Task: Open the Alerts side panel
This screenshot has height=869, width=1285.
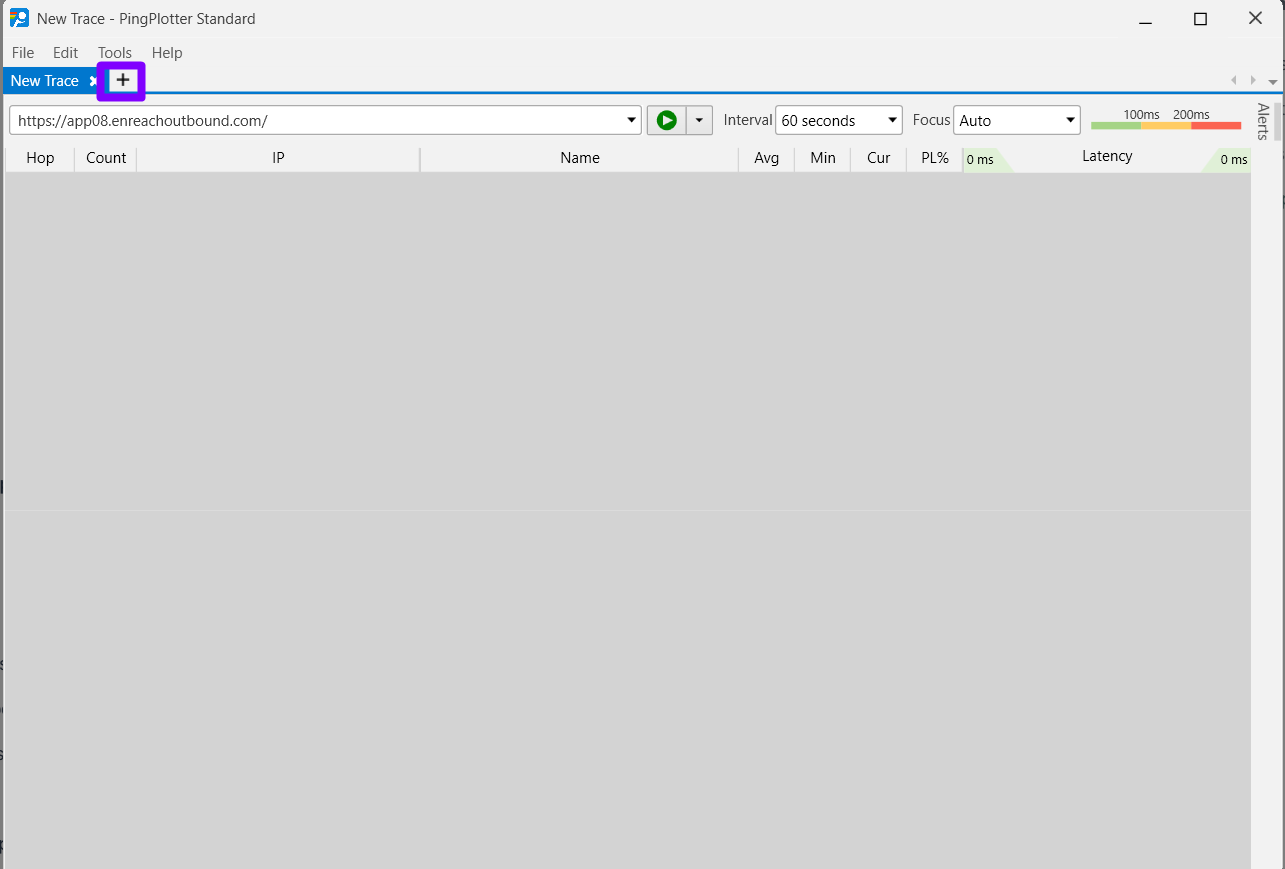Action: (x=1264, y=121)
